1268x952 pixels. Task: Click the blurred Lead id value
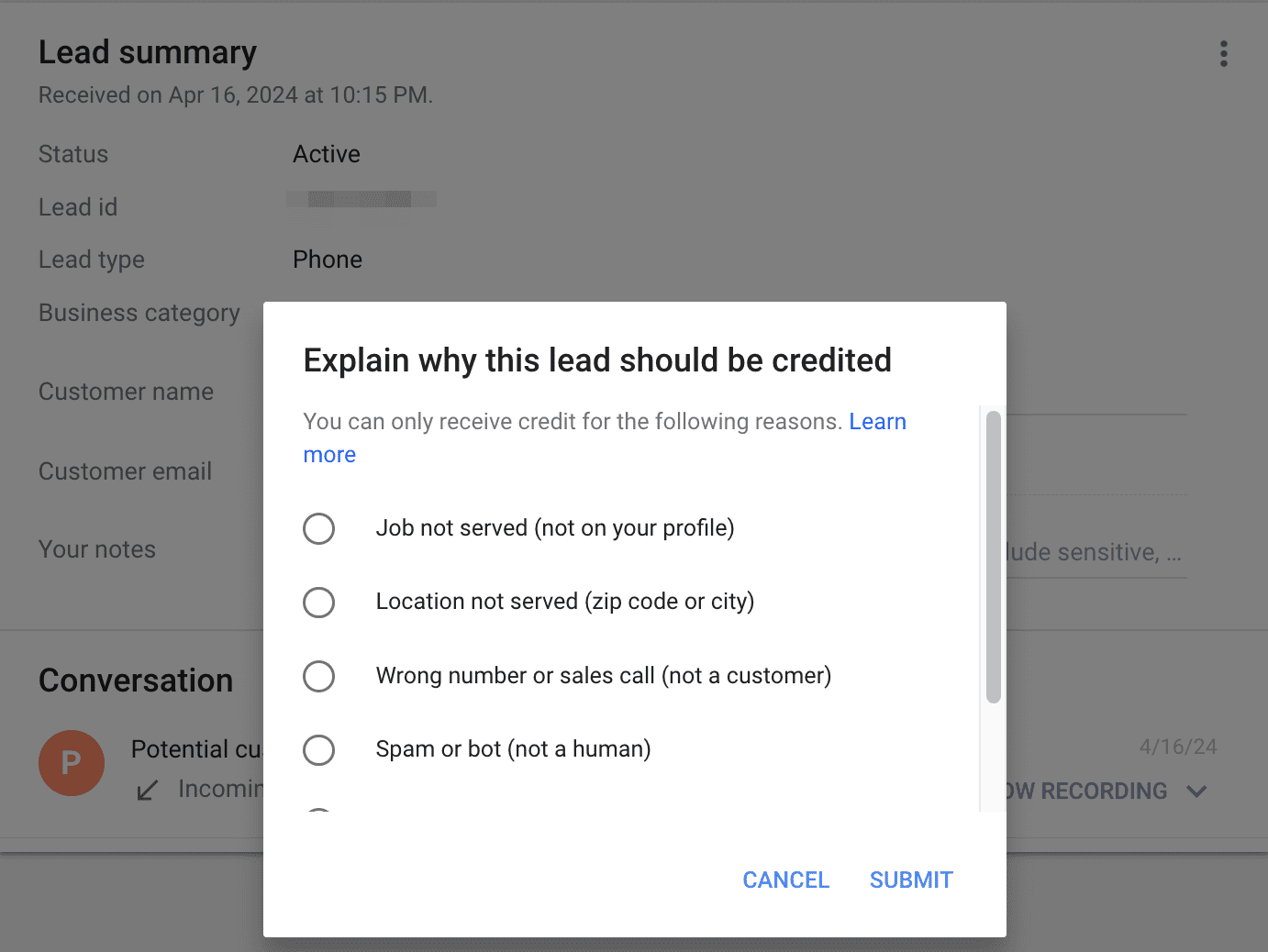[x=361, y=198]
